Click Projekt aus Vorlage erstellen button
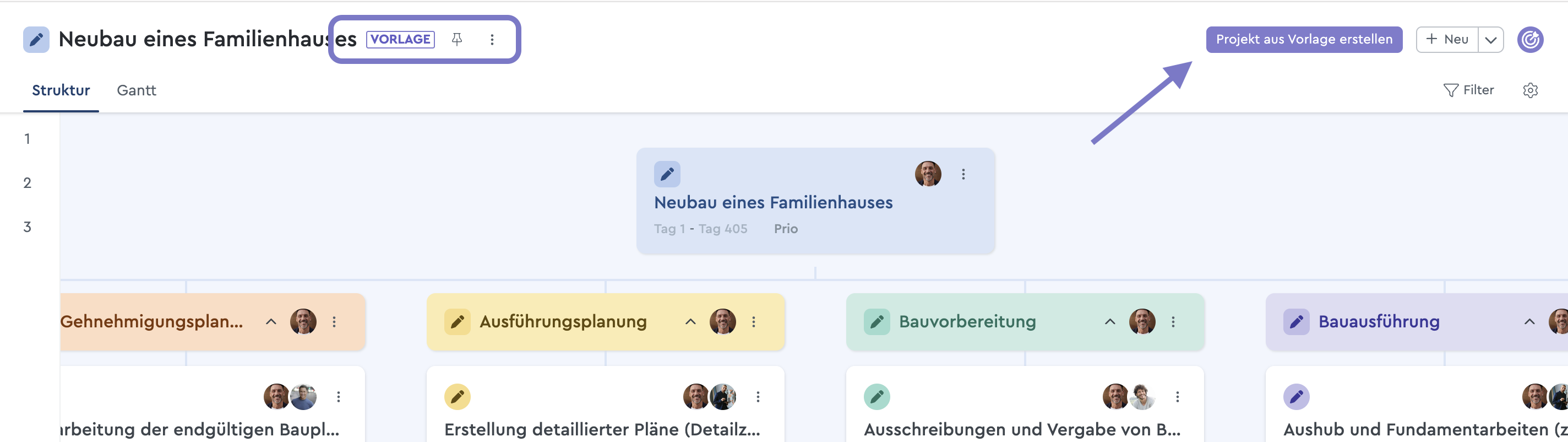1568x442 pixels. coord(1304,40)
